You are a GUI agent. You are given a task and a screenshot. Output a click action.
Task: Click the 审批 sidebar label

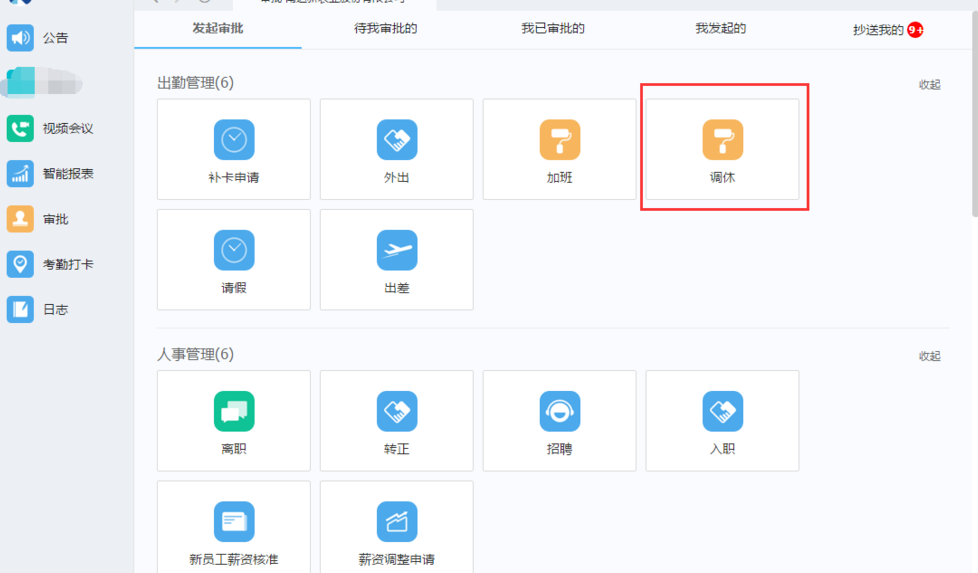56,219
